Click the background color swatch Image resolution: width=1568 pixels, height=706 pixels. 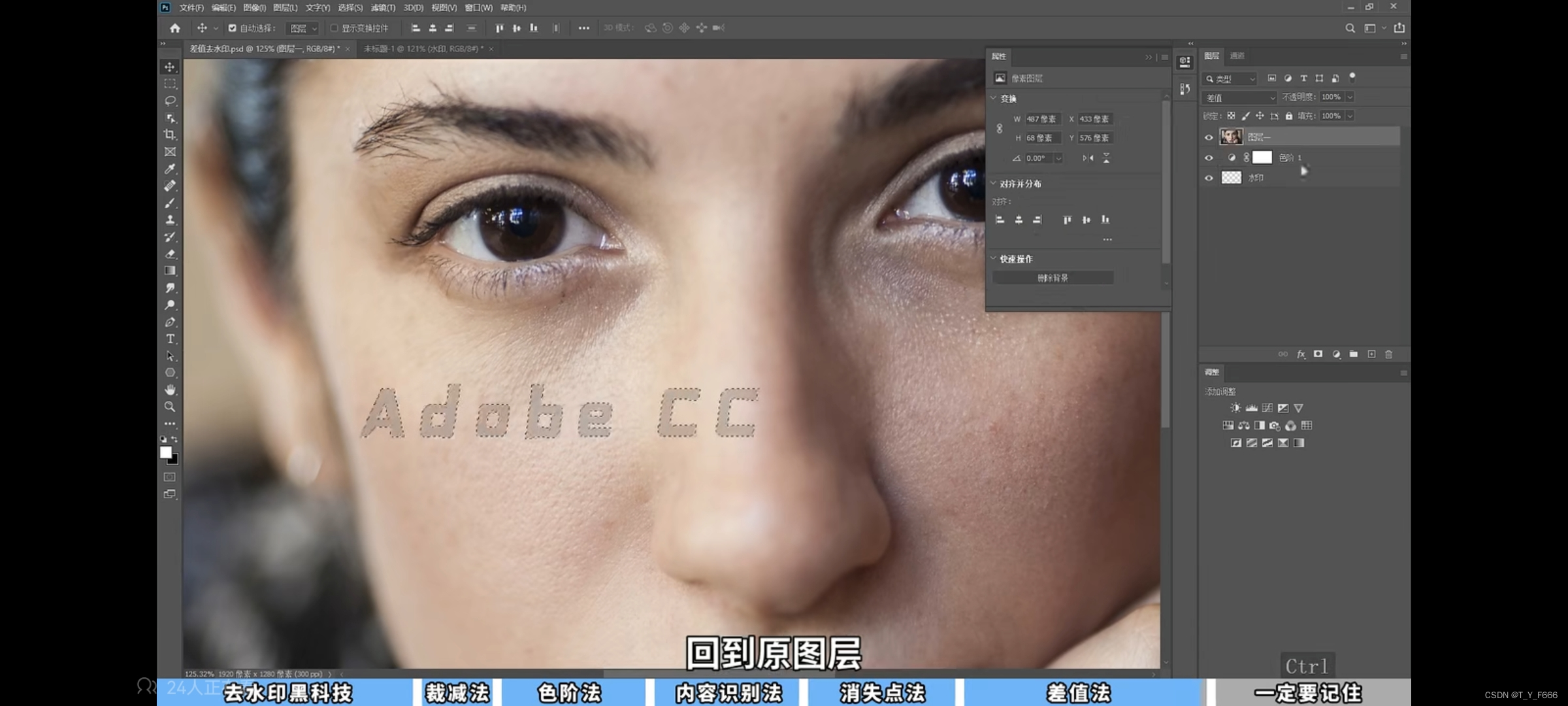[174, 460]
